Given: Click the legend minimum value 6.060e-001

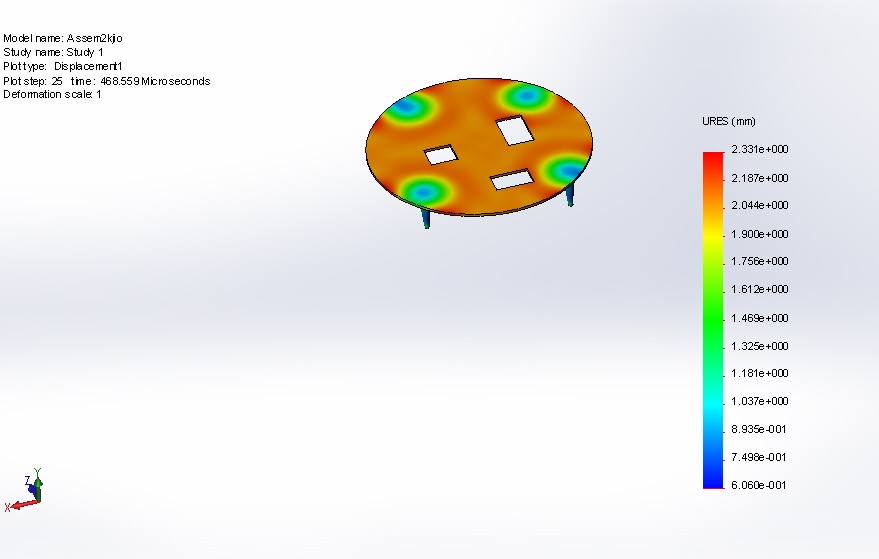Looking at the screenshot, I should 758,485.
